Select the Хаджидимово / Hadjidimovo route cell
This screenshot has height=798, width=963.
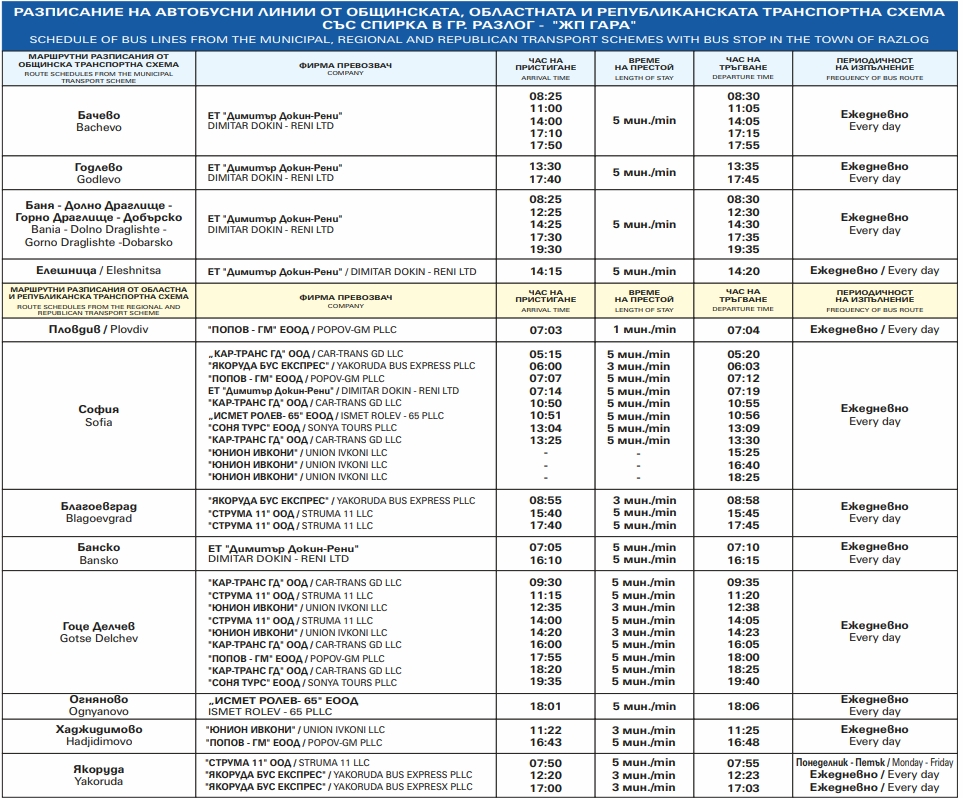(x=99, y=735)
